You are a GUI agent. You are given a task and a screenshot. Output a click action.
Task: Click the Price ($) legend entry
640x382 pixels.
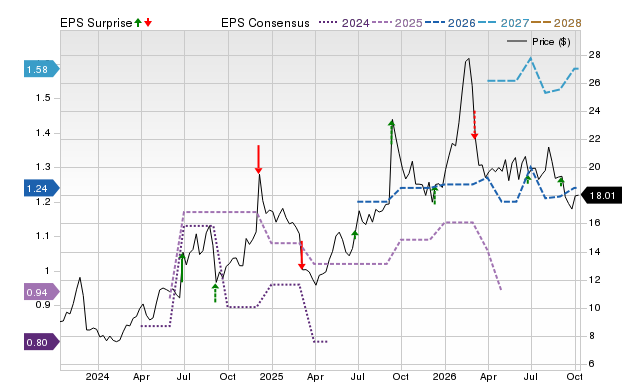click(x=538, y=42)
